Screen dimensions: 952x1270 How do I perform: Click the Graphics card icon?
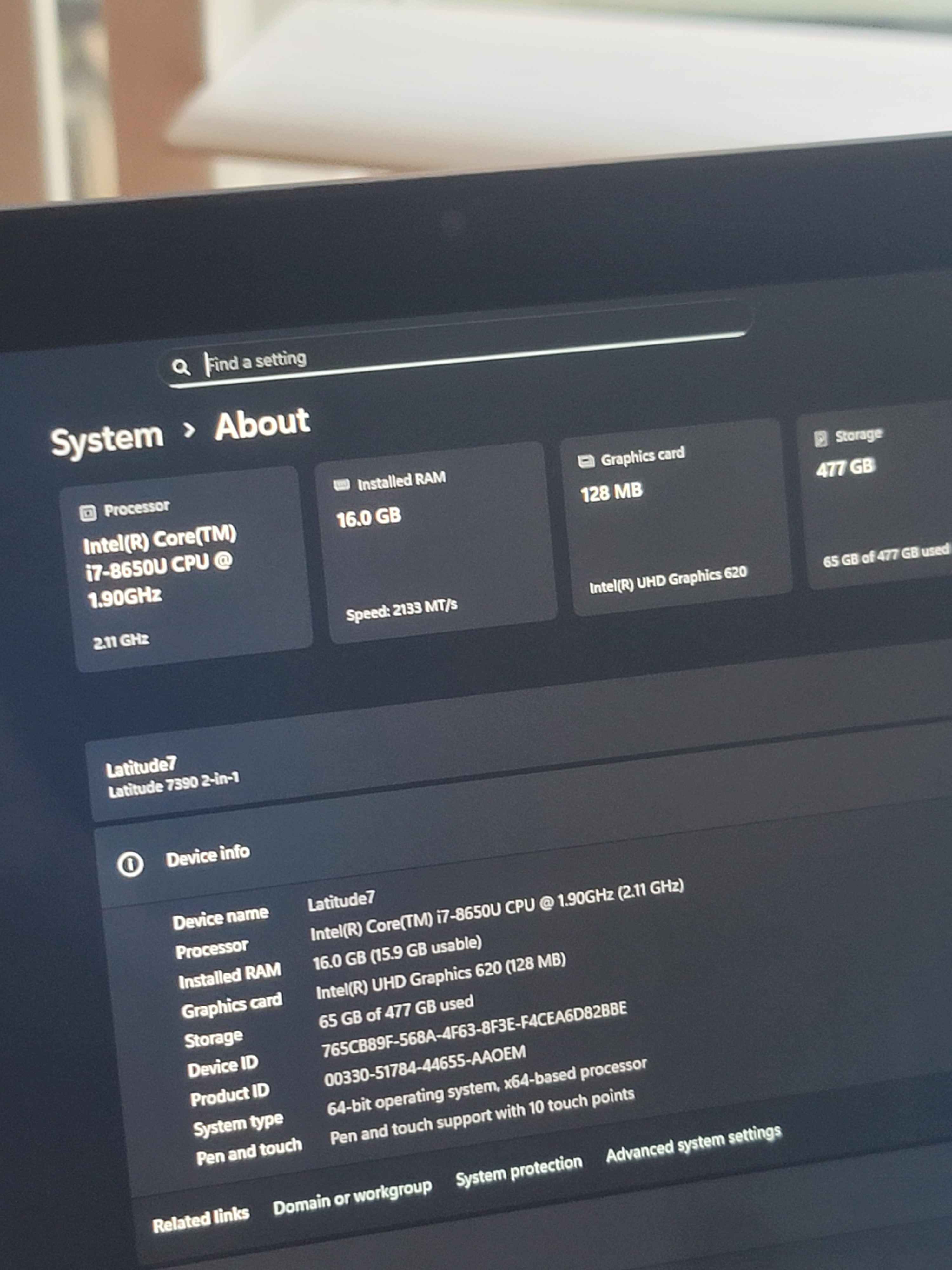[585, 461]
